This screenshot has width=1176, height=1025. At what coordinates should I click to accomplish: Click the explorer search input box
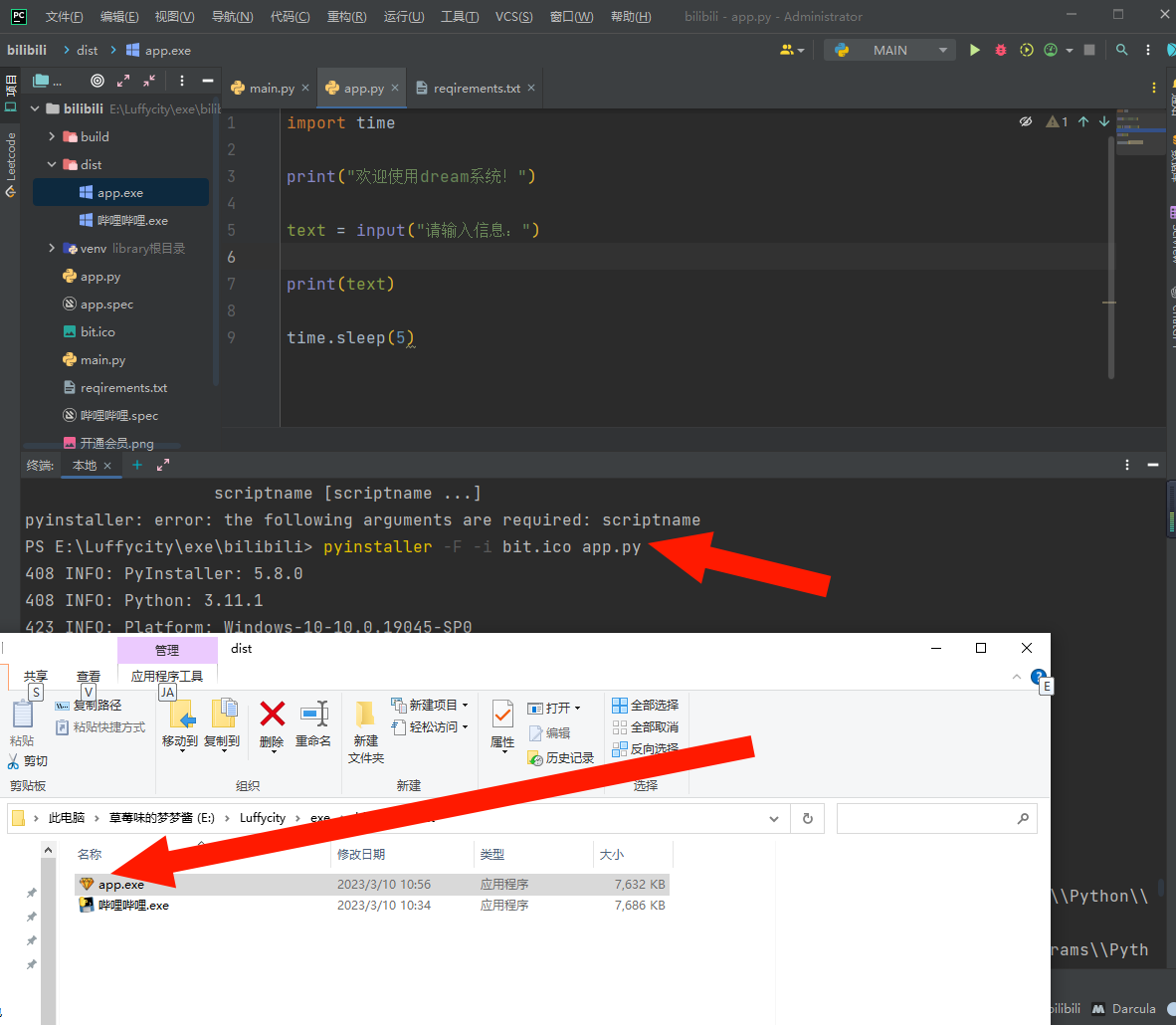(x=925, y=818)
